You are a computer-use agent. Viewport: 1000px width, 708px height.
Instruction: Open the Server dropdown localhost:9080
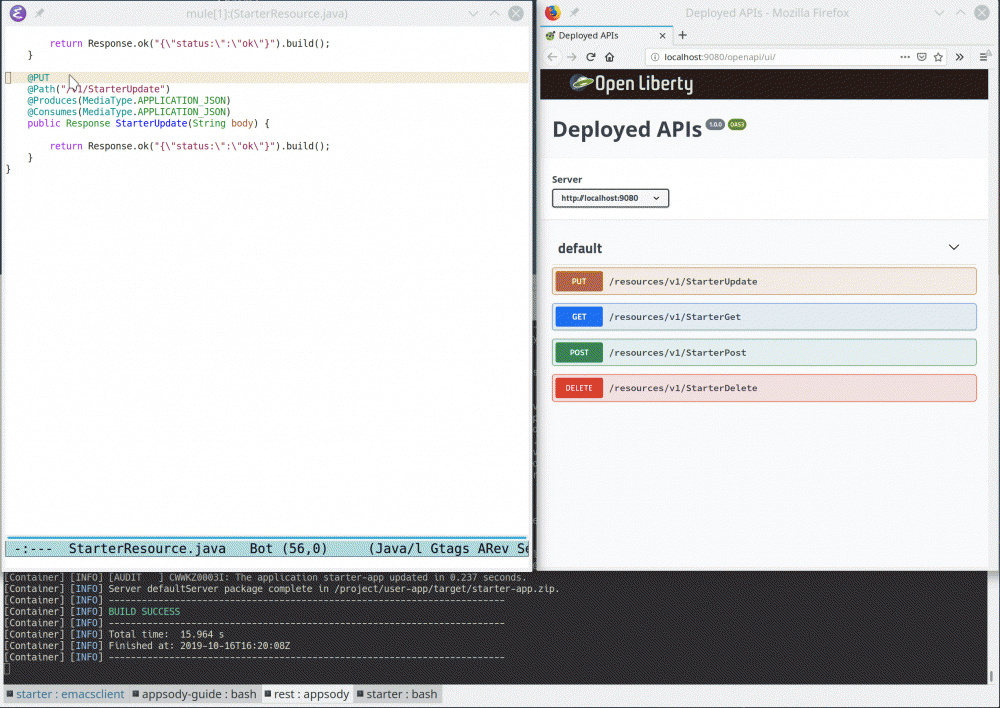coord(610,198)
